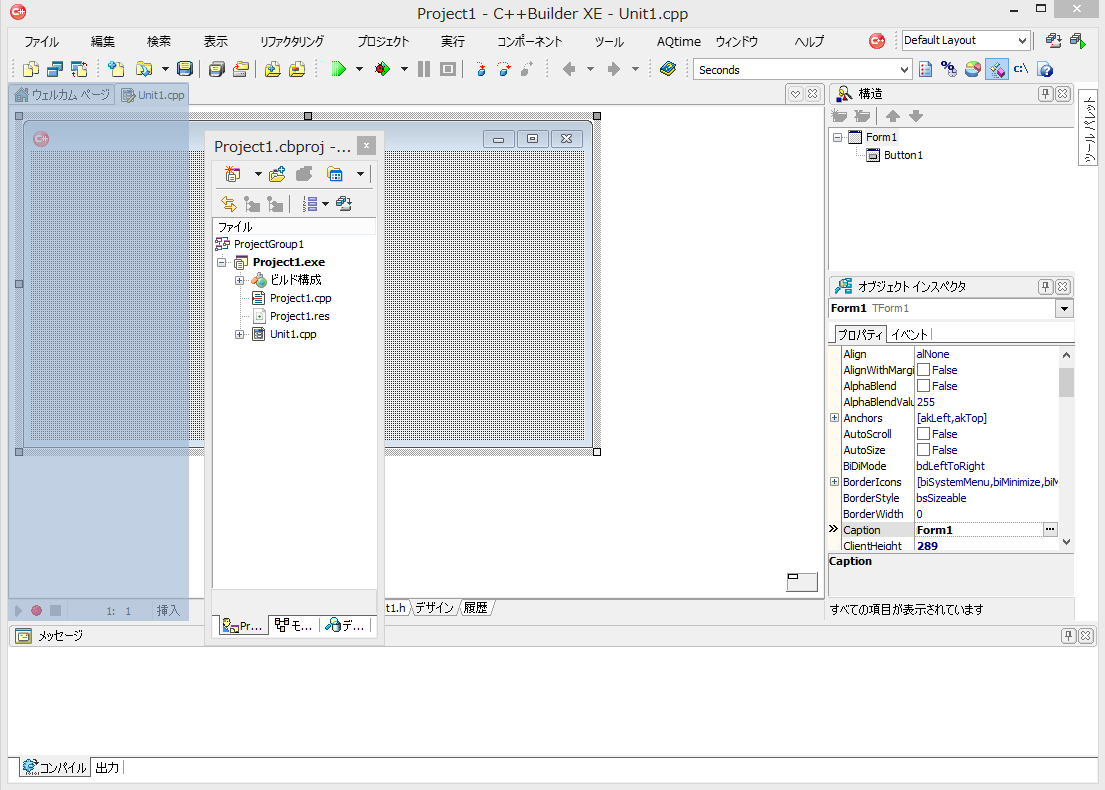Enable the AutoSize checkbox
Viewport: 1105px width, 790px height.
point(924,450)
